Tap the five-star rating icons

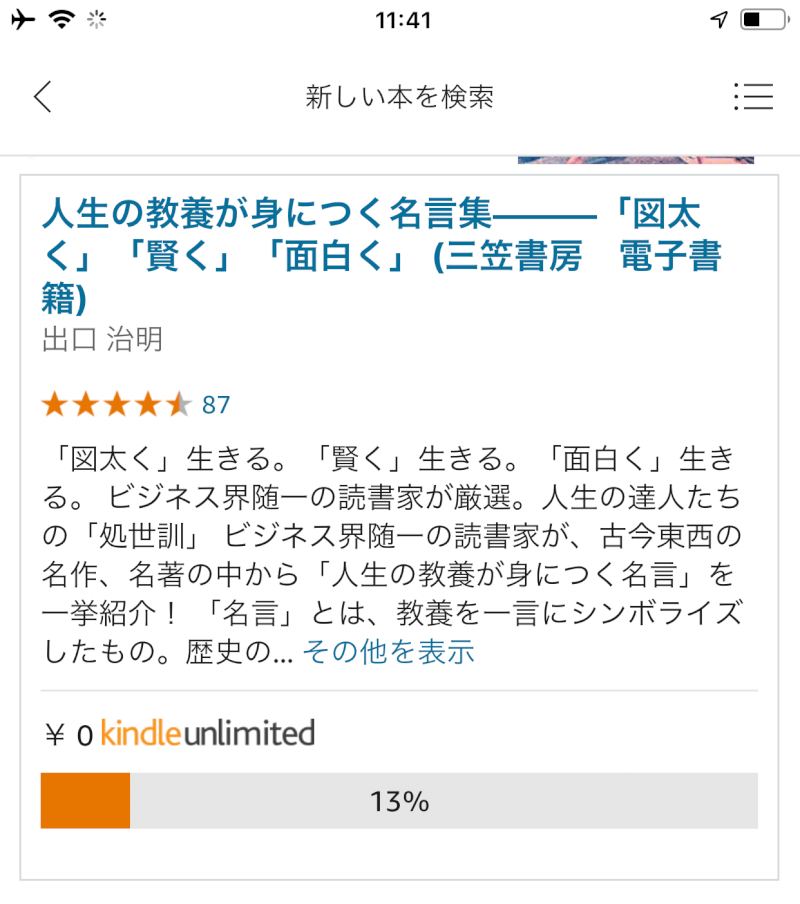pyautogui.click(x=115, y=405)
